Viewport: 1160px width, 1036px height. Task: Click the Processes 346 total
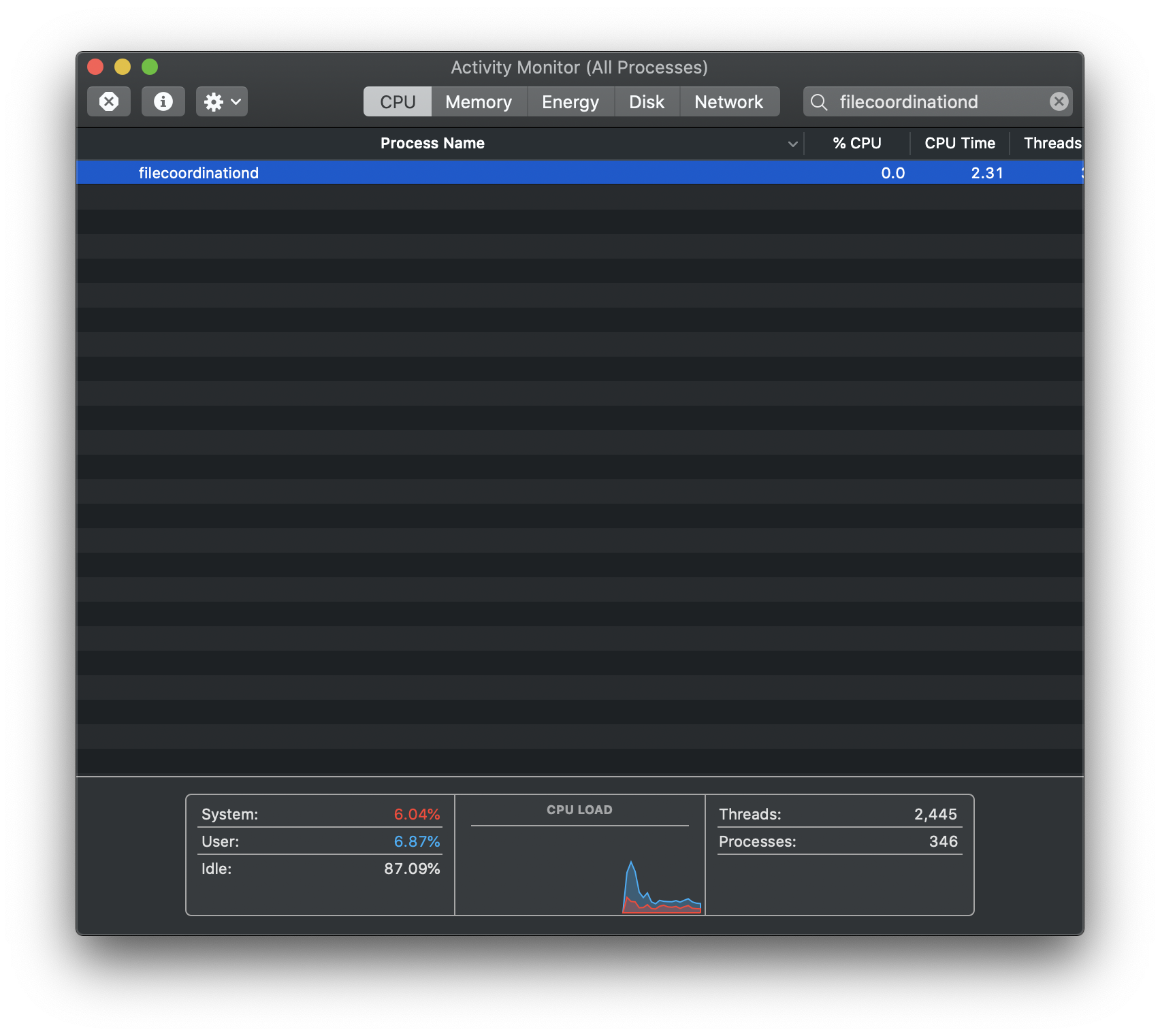coord(838,841)
